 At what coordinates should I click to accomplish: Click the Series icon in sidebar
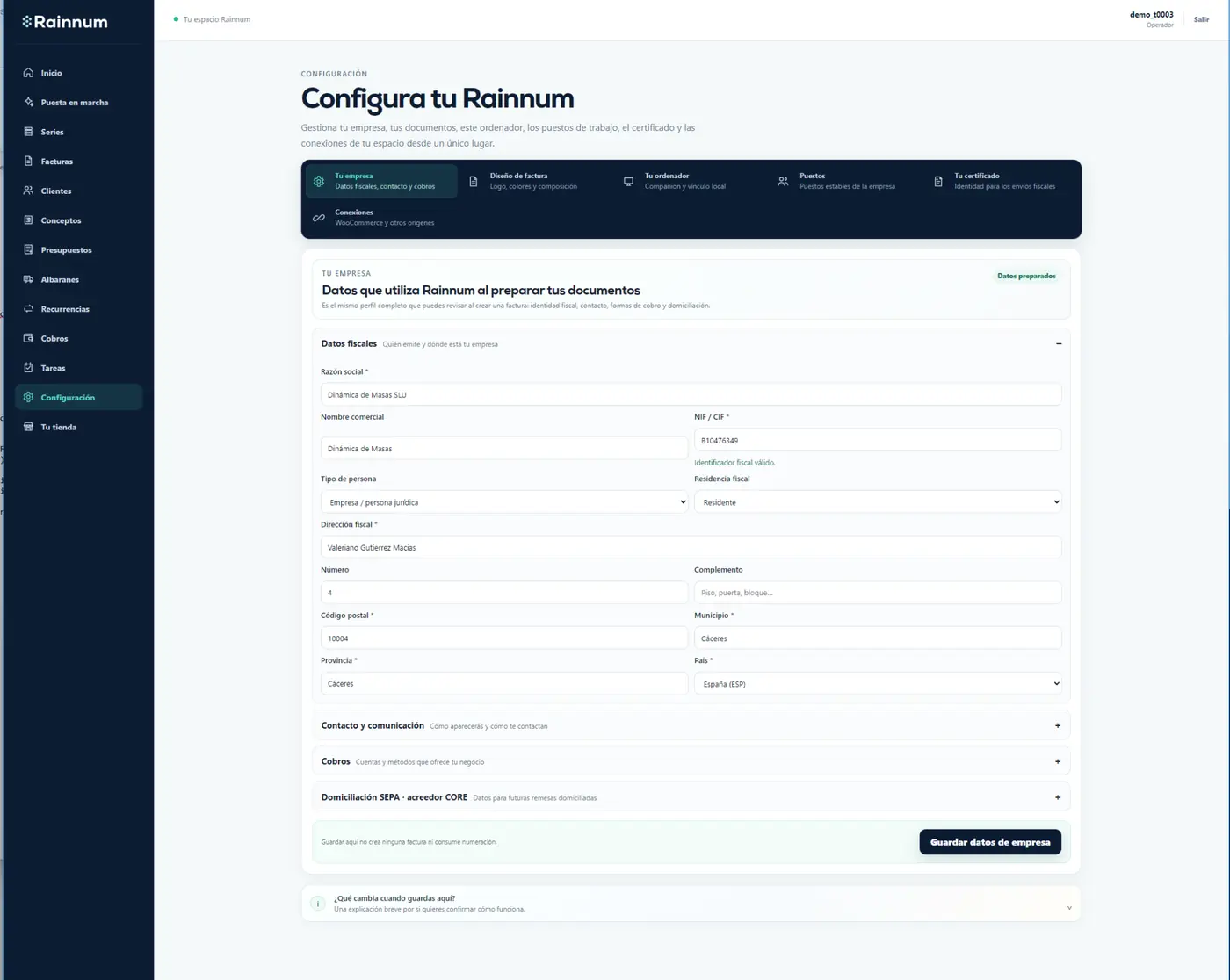28,132
